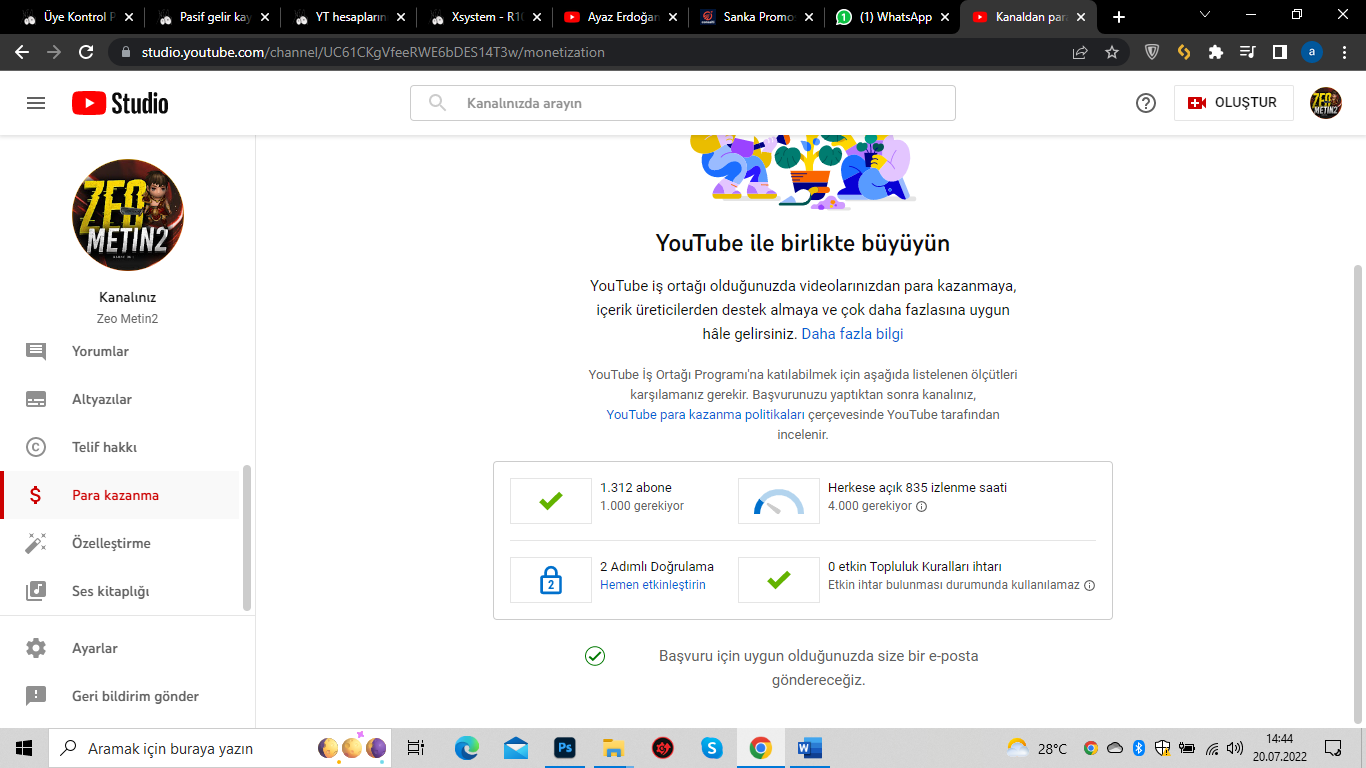Click the Hemen etkinleştirin link
Screen dimensions: 1366x768
tap(653, 585)
